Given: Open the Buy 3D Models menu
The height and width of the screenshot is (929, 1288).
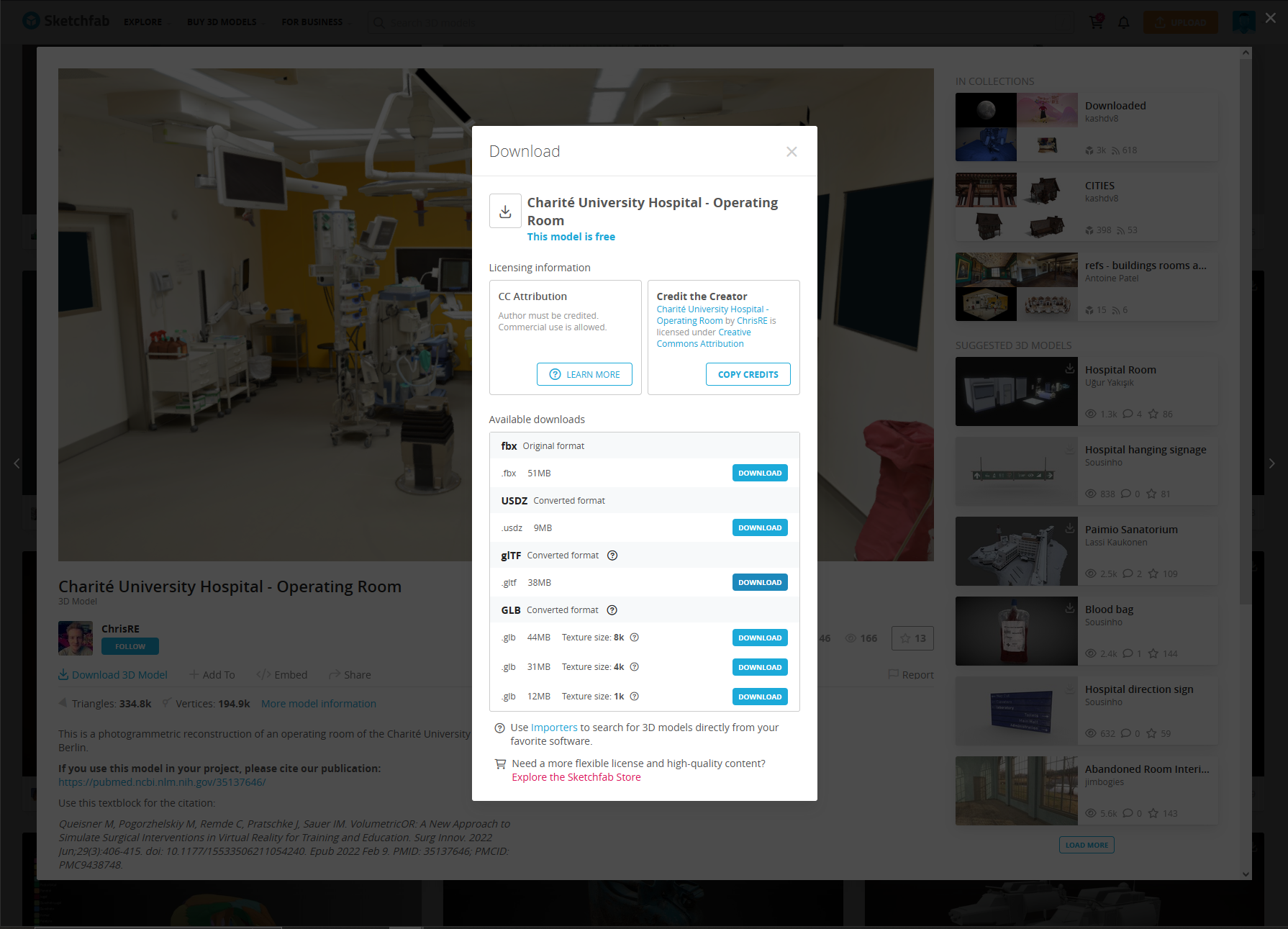Looking at the screenshot, I should 225,22.
